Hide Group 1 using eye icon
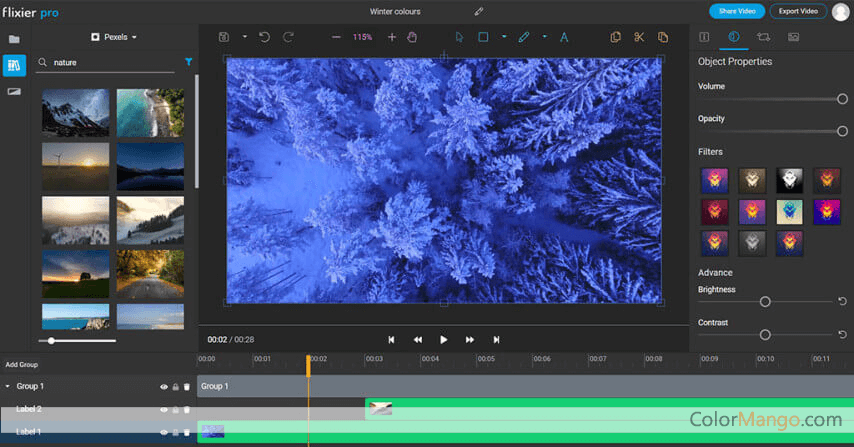The width and height of the screenshot is (854, 447). [x=163, y=386]
